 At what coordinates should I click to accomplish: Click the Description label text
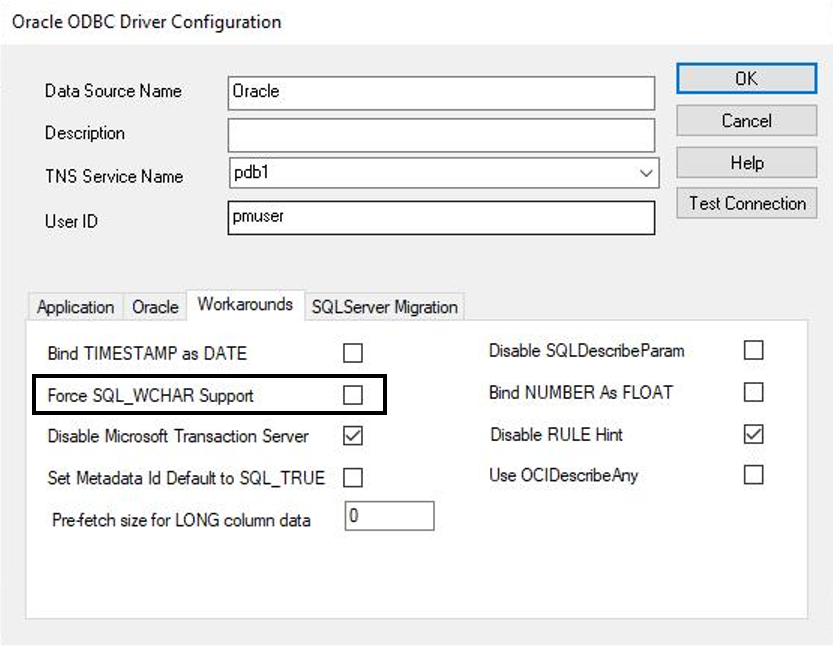(85, 133)
